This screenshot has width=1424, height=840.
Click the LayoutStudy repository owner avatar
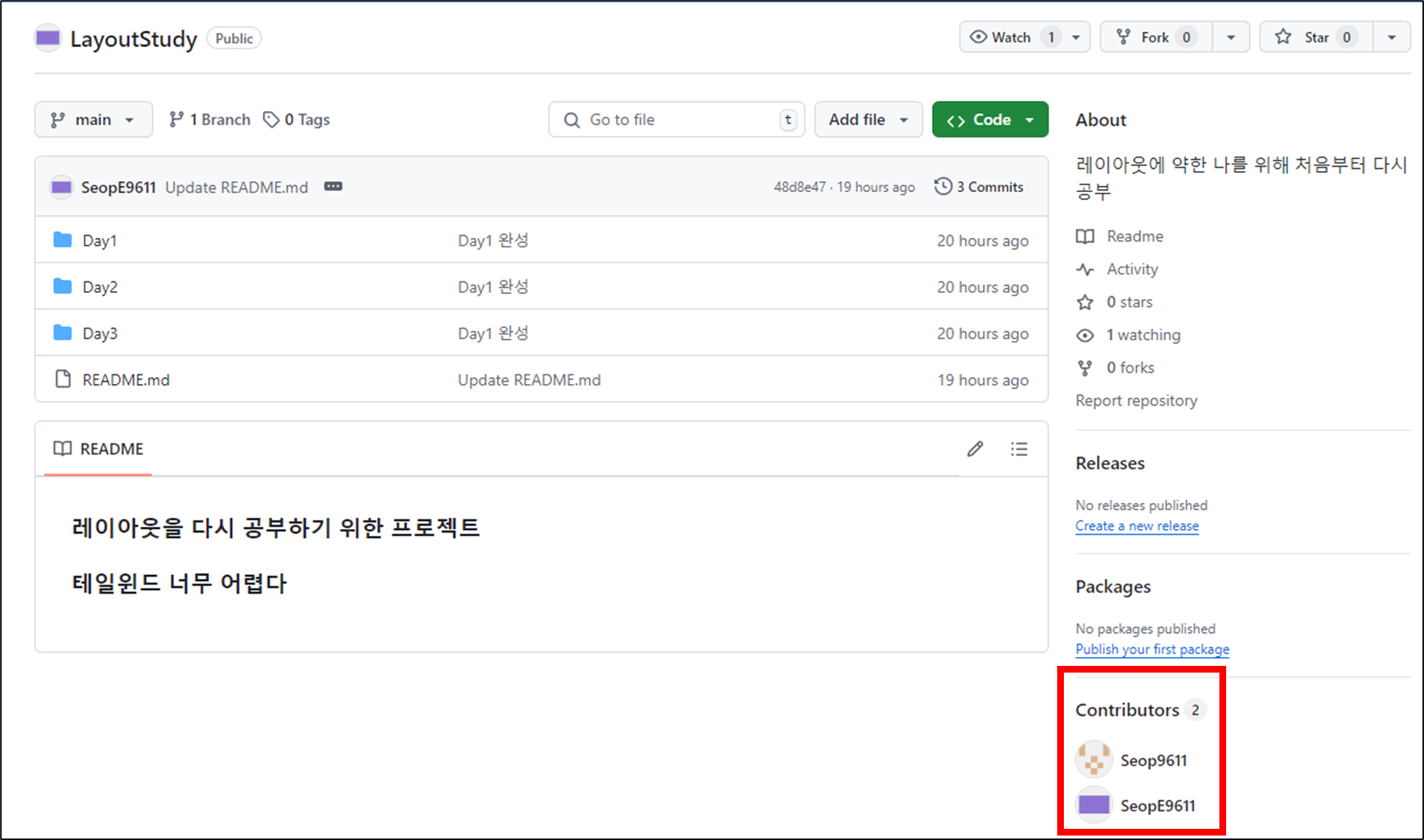[48, 38]
